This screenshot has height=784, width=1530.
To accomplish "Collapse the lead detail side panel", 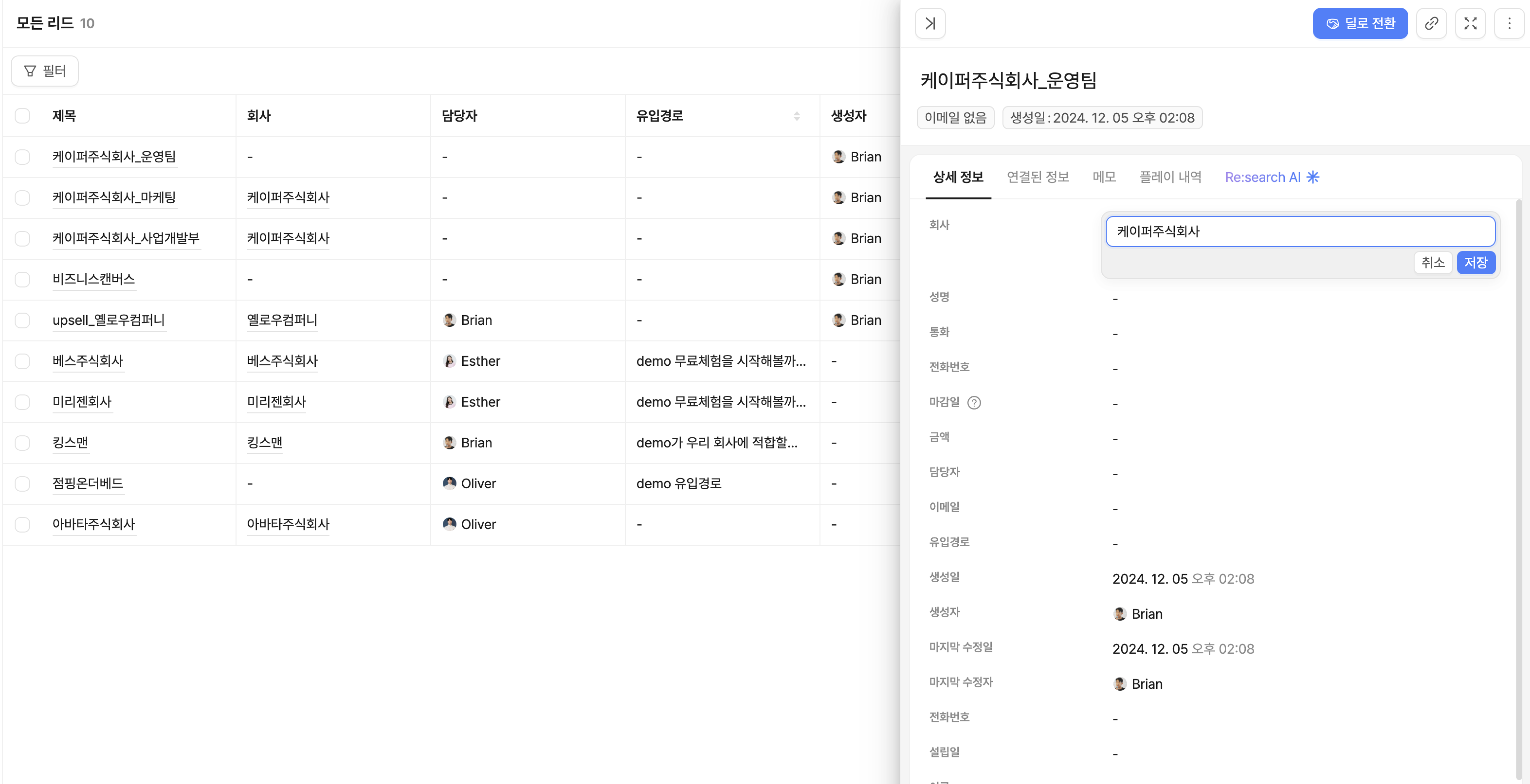I will [x=930, y=24].
